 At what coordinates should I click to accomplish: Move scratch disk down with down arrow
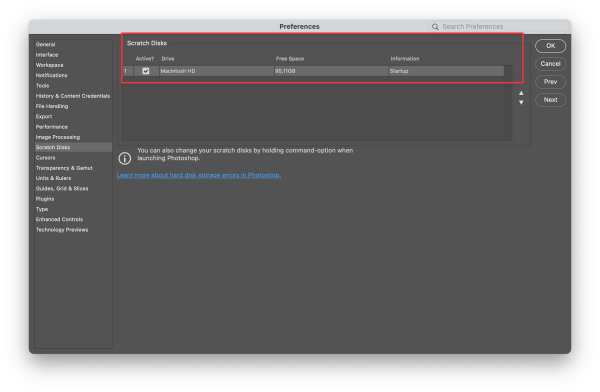521,102
